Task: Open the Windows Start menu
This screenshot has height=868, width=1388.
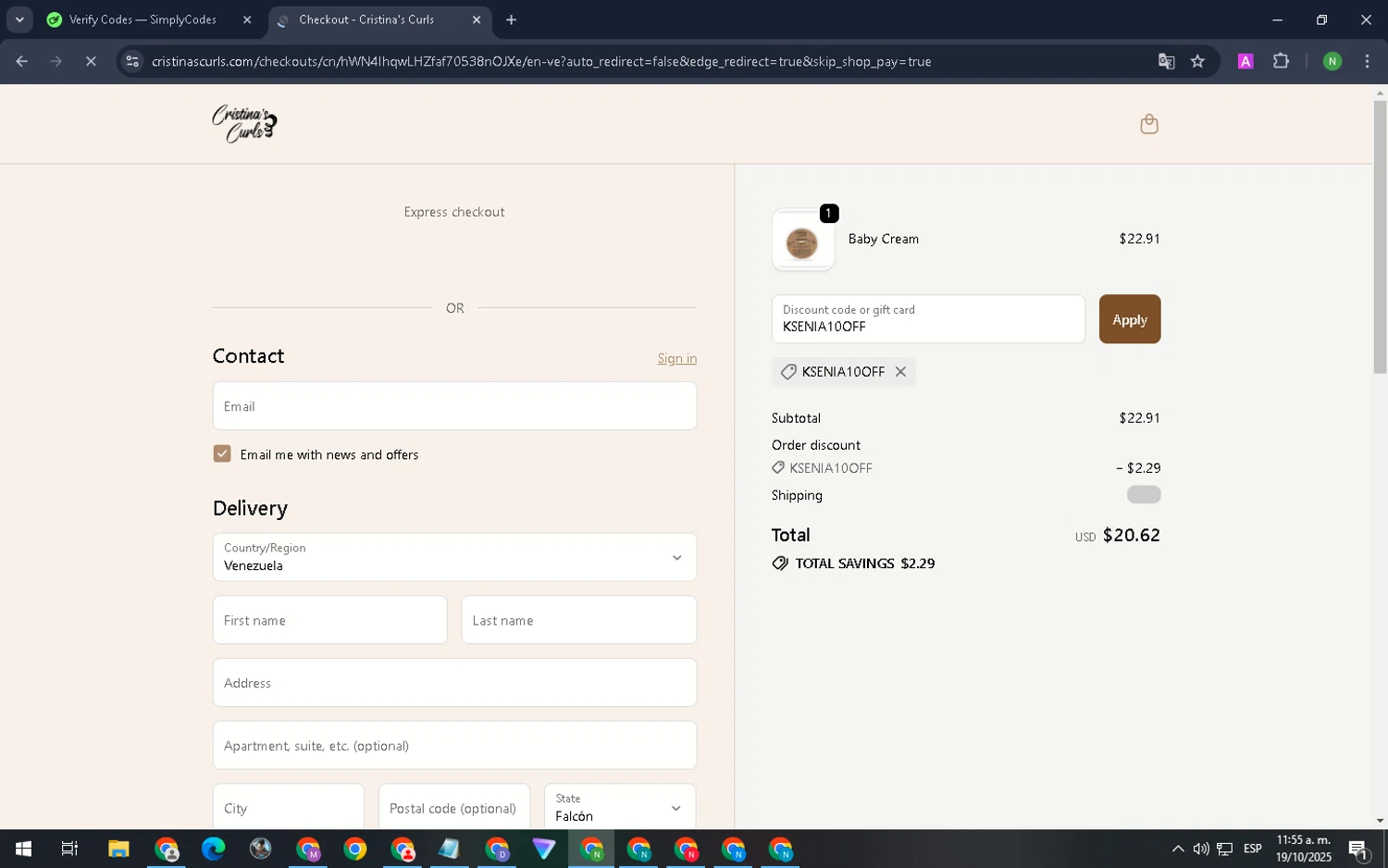Action: [x=23, y=849]
